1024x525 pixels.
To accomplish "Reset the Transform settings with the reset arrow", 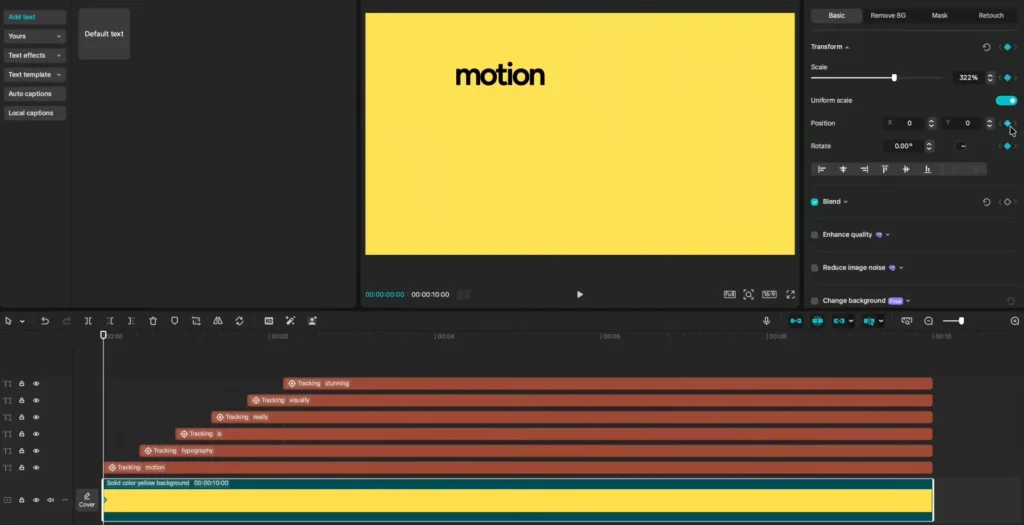I will pyautogui.click(x=986, y=47).
